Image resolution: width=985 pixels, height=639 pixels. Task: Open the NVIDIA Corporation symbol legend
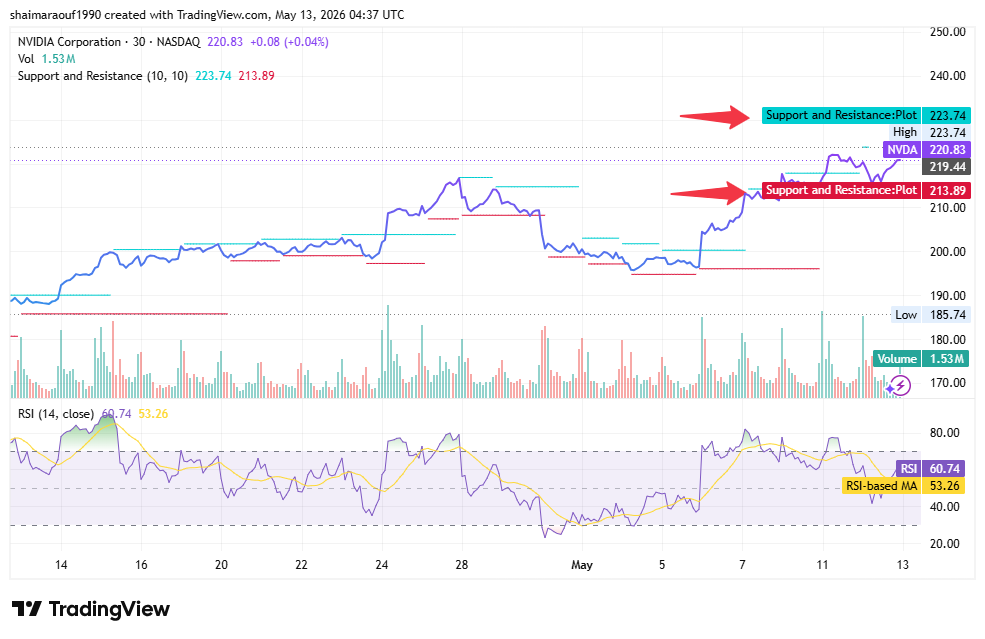tap(109, 42)
